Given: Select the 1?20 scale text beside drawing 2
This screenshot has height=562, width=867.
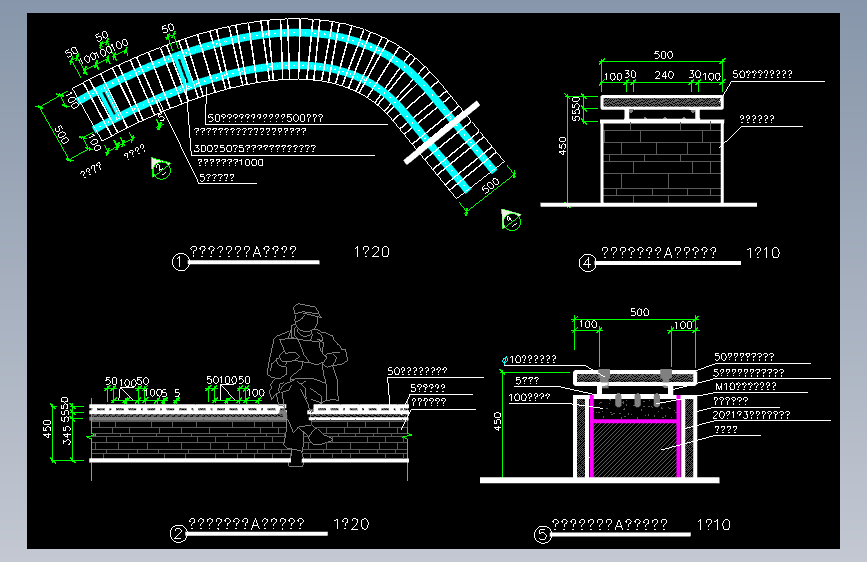Looking at the screenshot, I should (x=351, y=524).
